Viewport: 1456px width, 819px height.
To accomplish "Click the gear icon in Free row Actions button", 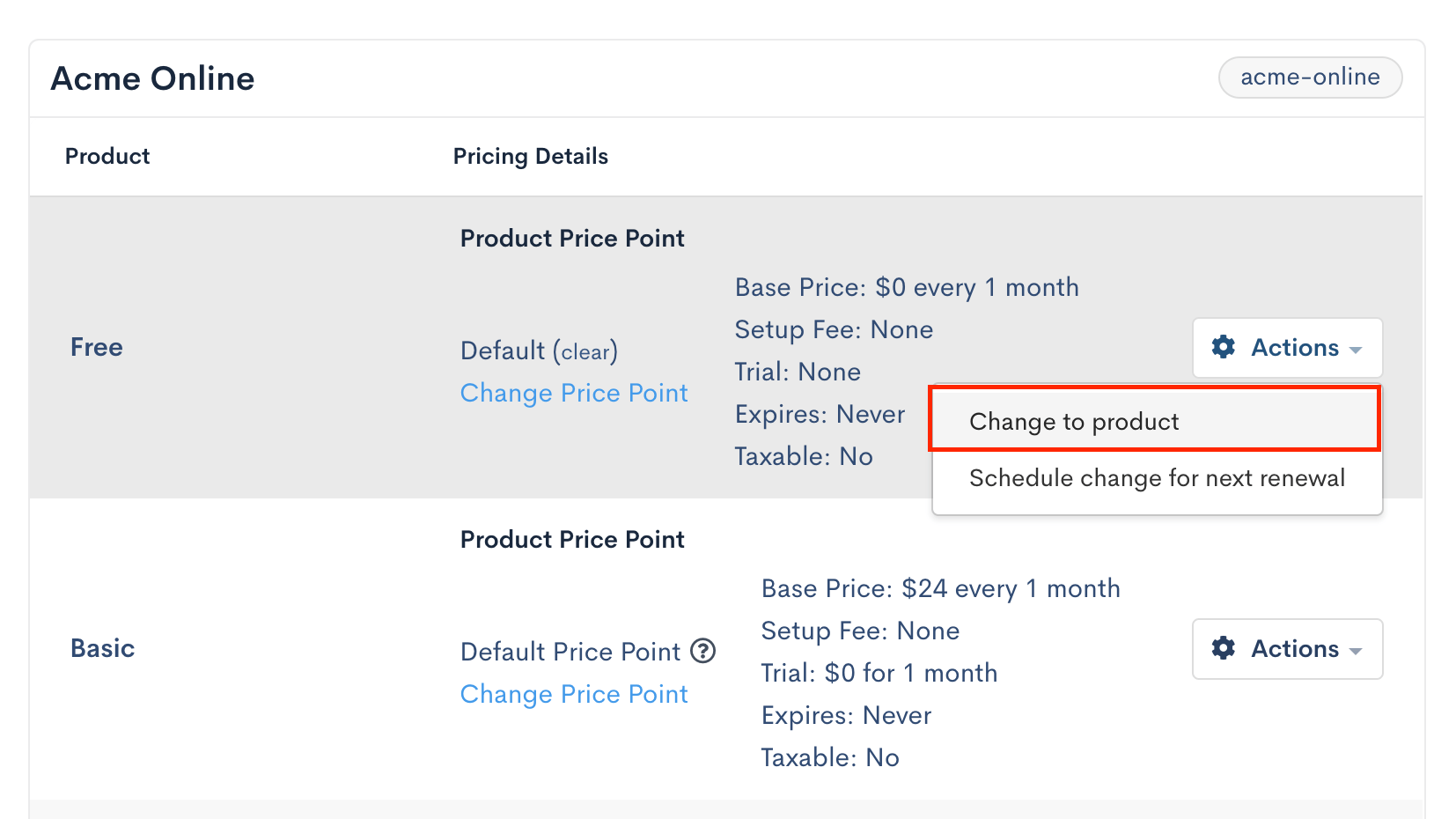I will (x=1224, y=347).
